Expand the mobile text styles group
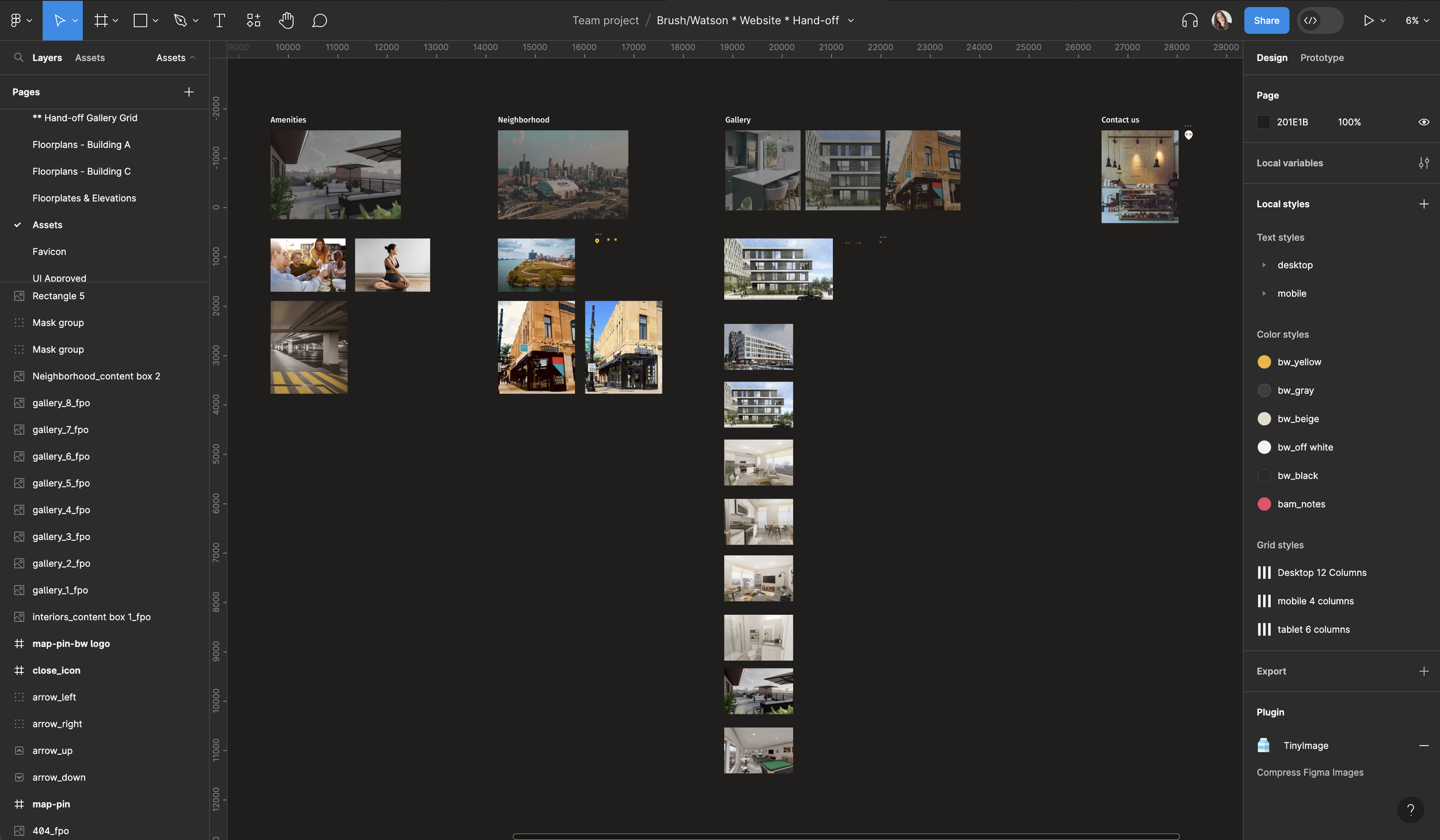The width and height of the screenshot is (1440, 840). (x=1264, y=294)
